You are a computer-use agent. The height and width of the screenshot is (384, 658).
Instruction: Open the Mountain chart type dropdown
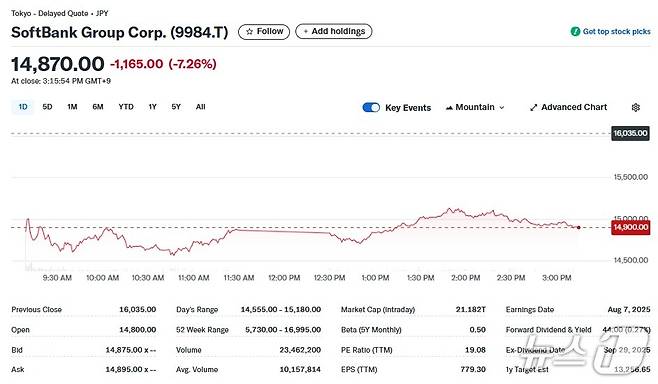click(475, 107)
